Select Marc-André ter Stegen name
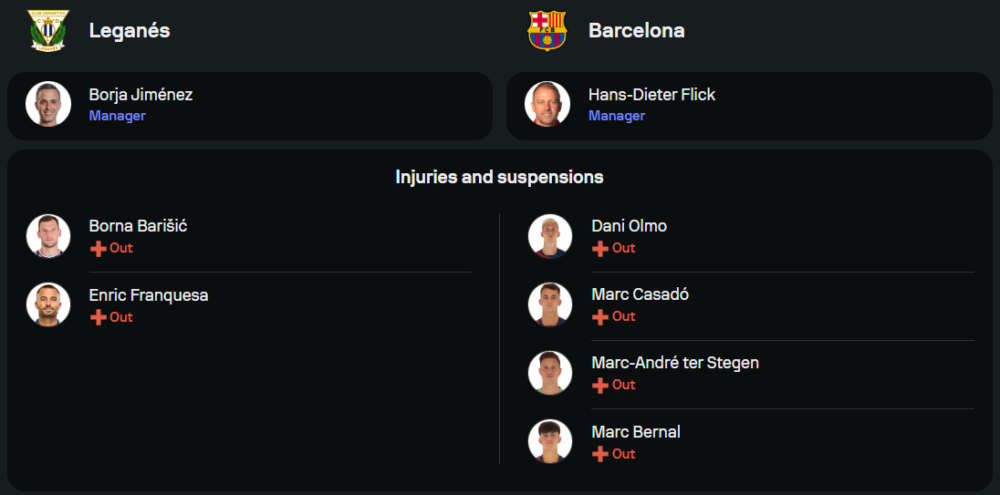 coord(675,363)
